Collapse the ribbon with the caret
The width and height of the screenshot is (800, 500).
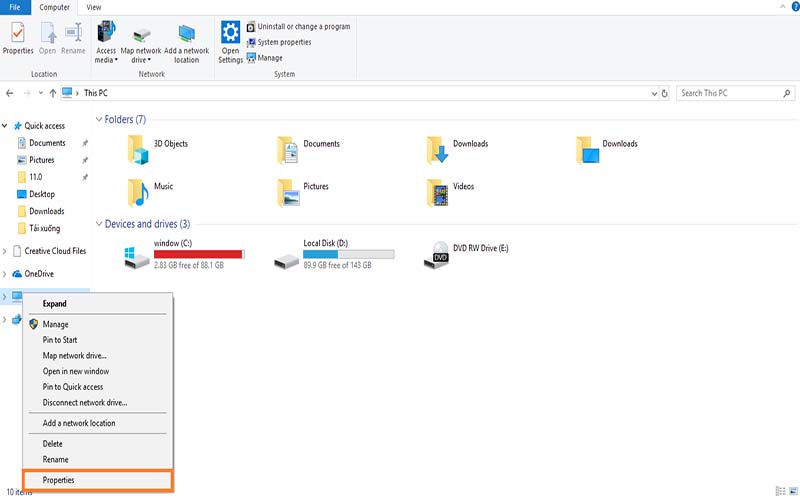[x=783, y=7]
